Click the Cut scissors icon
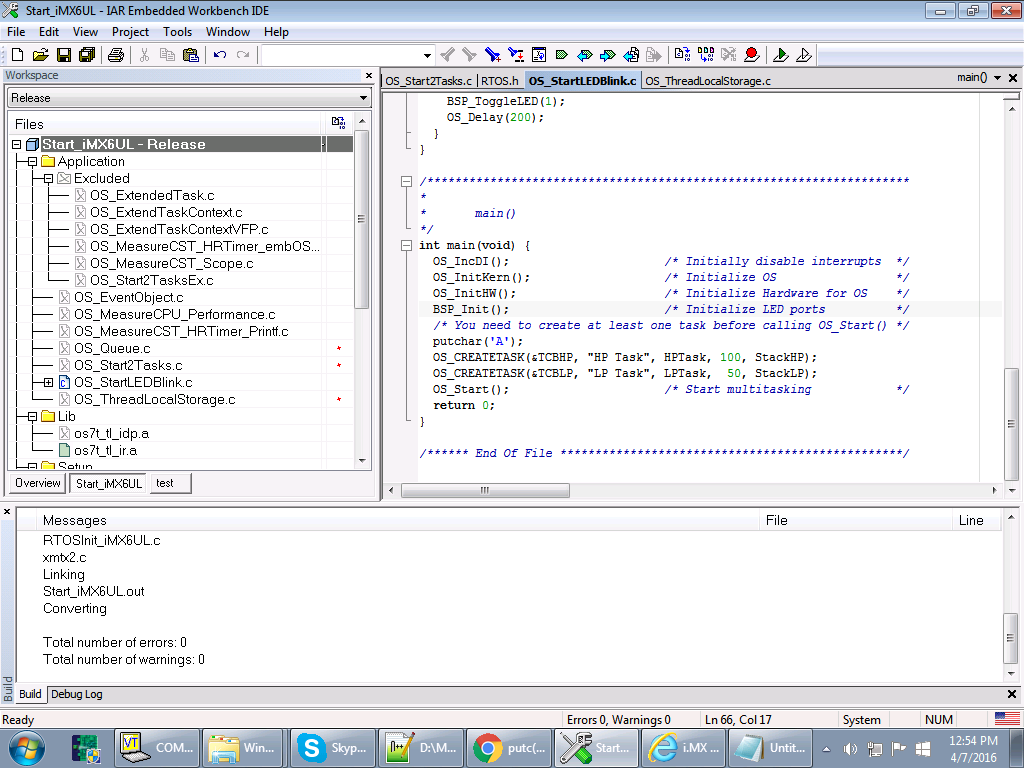This screenshot has height=768, width=1024. point(144,55)
